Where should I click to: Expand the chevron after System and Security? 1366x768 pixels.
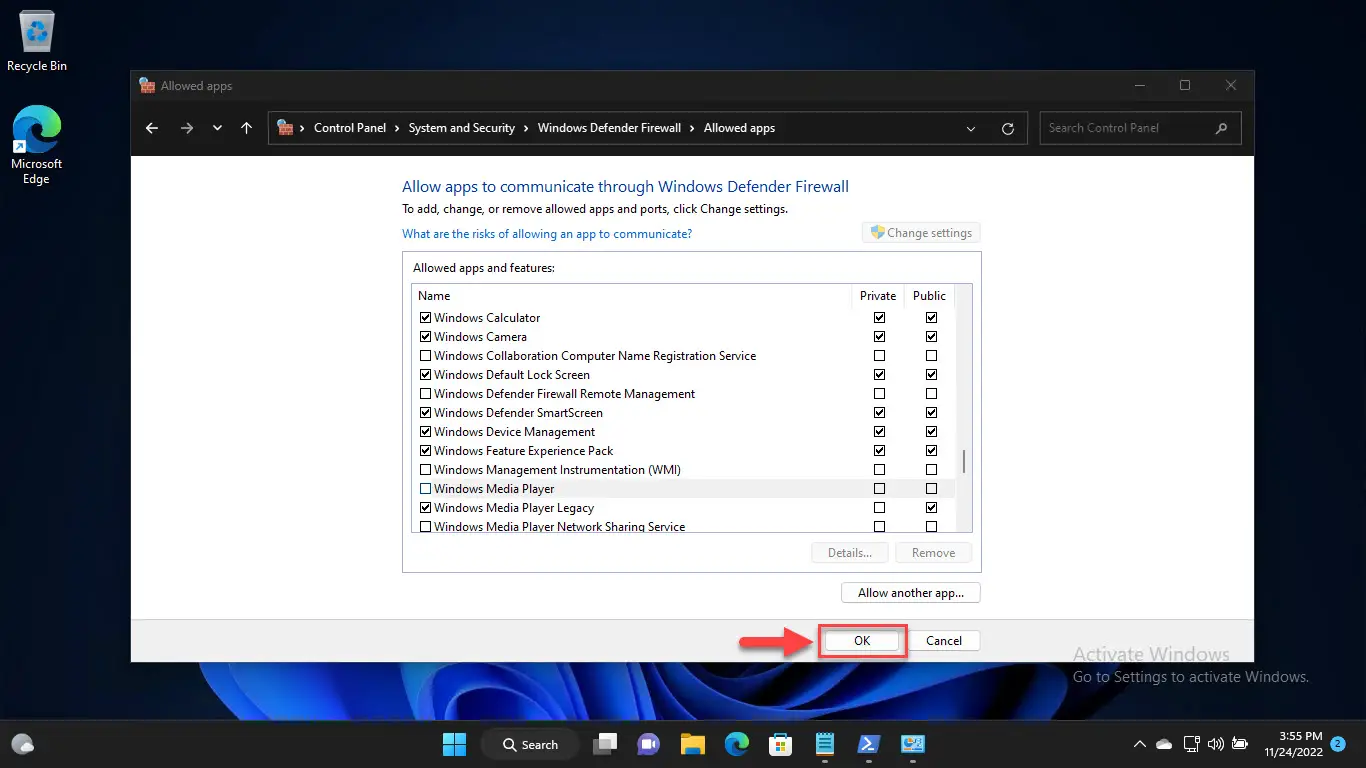(x=527, y=128)
